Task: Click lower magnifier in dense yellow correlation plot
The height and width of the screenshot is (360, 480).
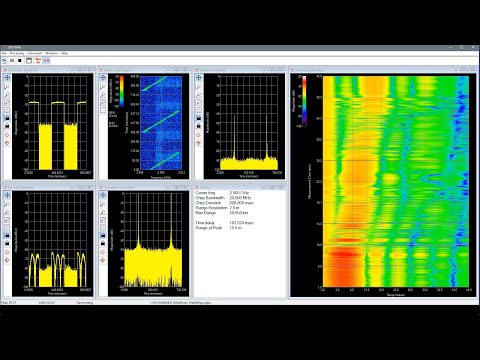Action: point(103,212)
